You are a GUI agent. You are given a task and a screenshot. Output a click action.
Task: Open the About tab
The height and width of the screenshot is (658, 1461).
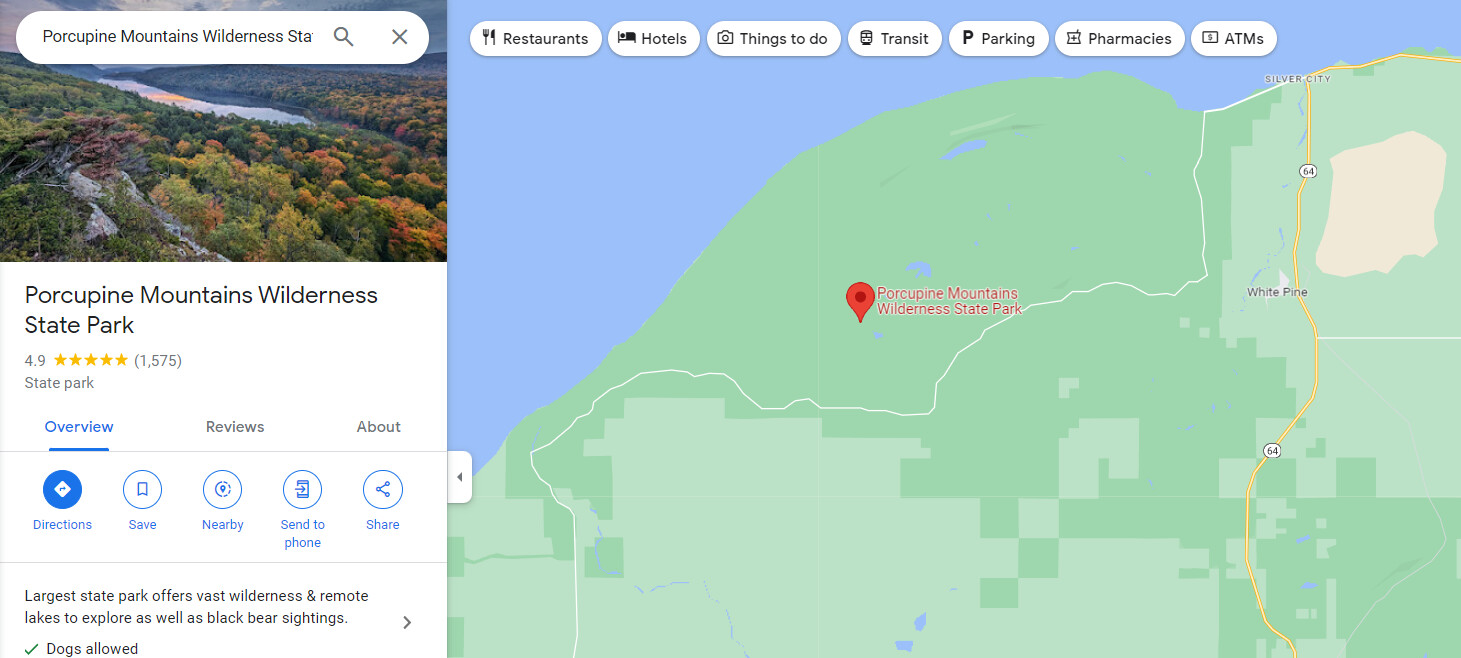pos(378,427)
